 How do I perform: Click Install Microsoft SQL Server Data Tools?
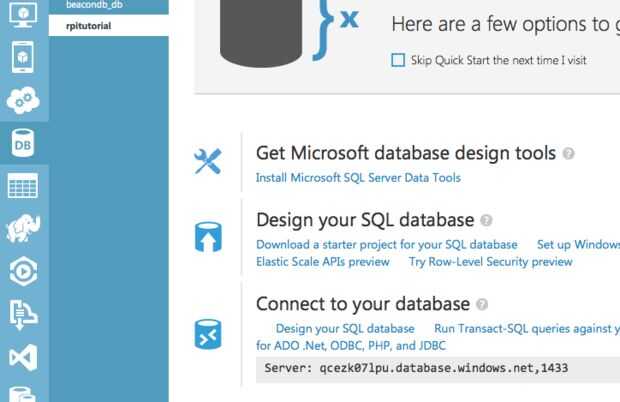(x=359, y=178)
